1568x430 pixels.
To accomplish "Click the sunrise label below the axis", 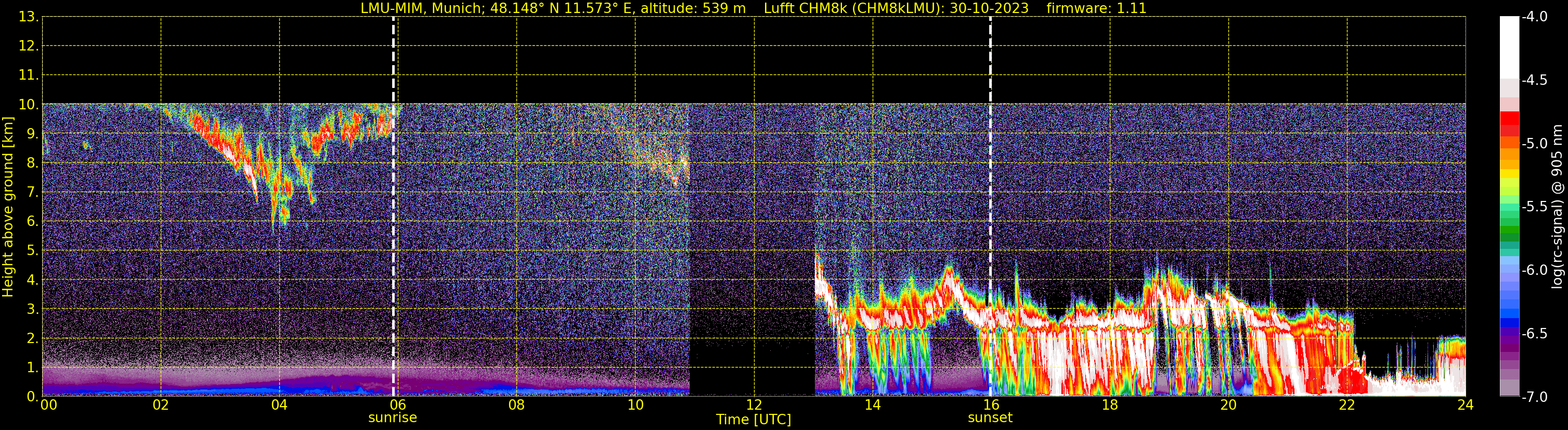I will [x=393, y=418].
